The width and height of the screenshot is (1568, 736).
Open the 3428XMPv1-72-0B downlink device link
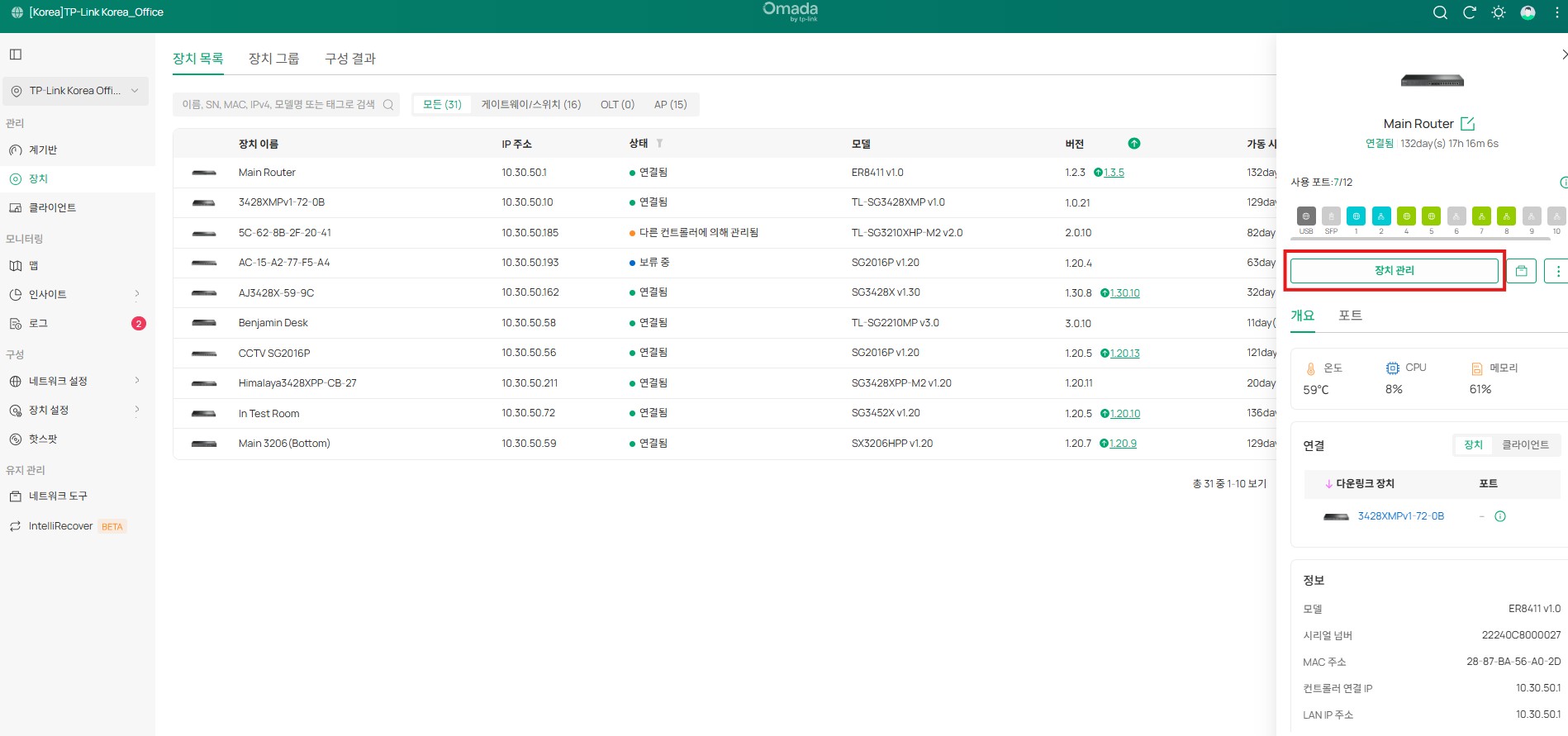point(1400,516)
